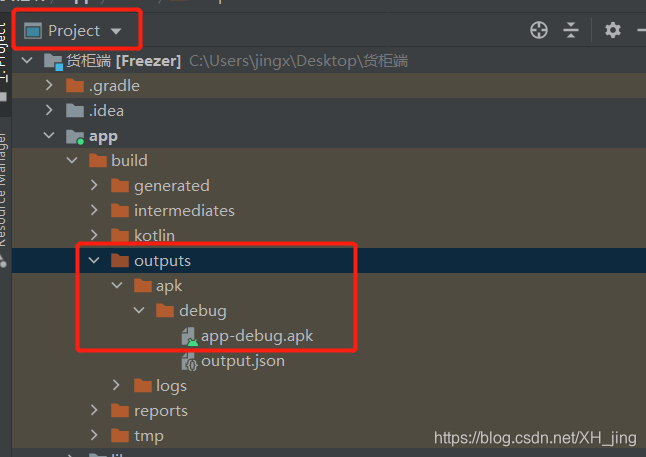Image resolution: width=646 pixels, height=457 pixels.
Task: Click the Collapse All icon
Action: (571, 30)
